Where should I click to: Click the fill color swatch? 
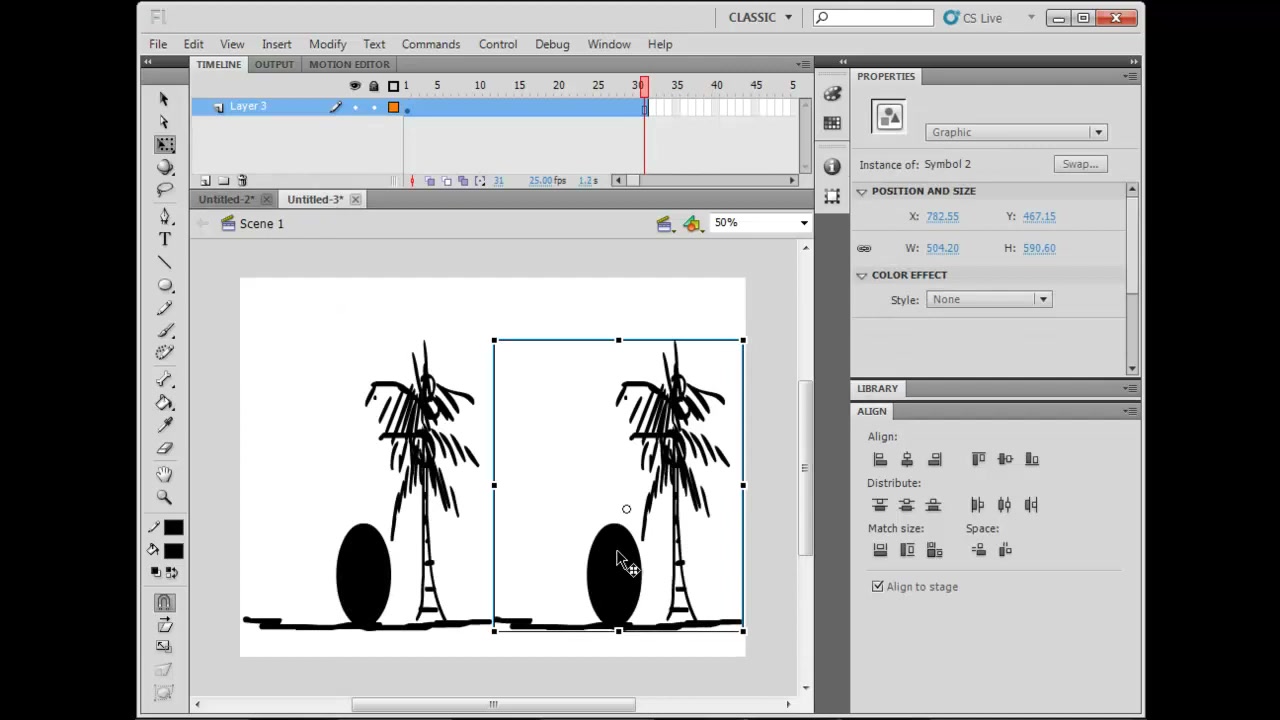tap(174, 551)
